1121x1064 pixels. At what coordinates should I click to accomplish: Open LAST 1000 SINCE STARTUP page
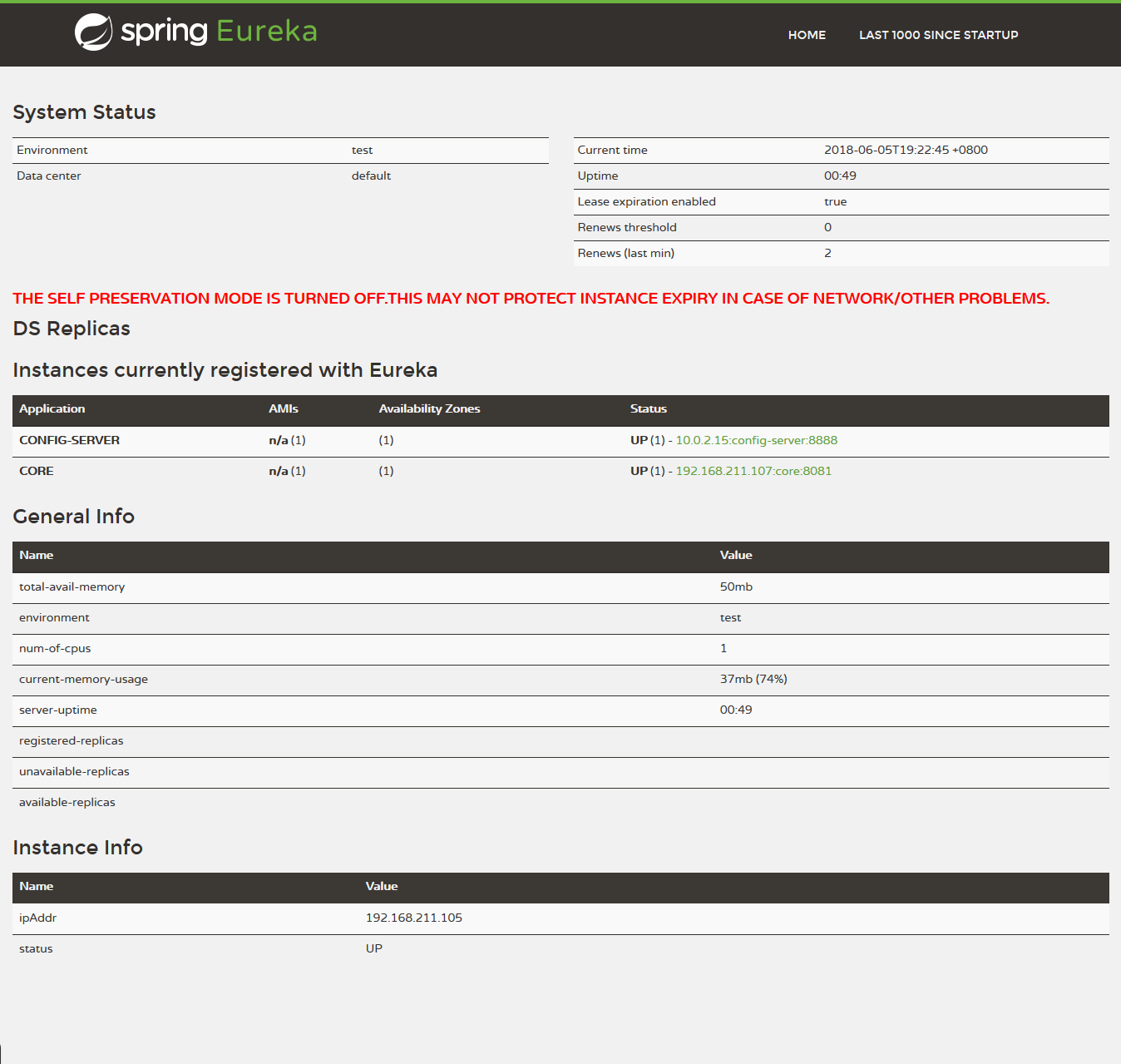point(938,35)
